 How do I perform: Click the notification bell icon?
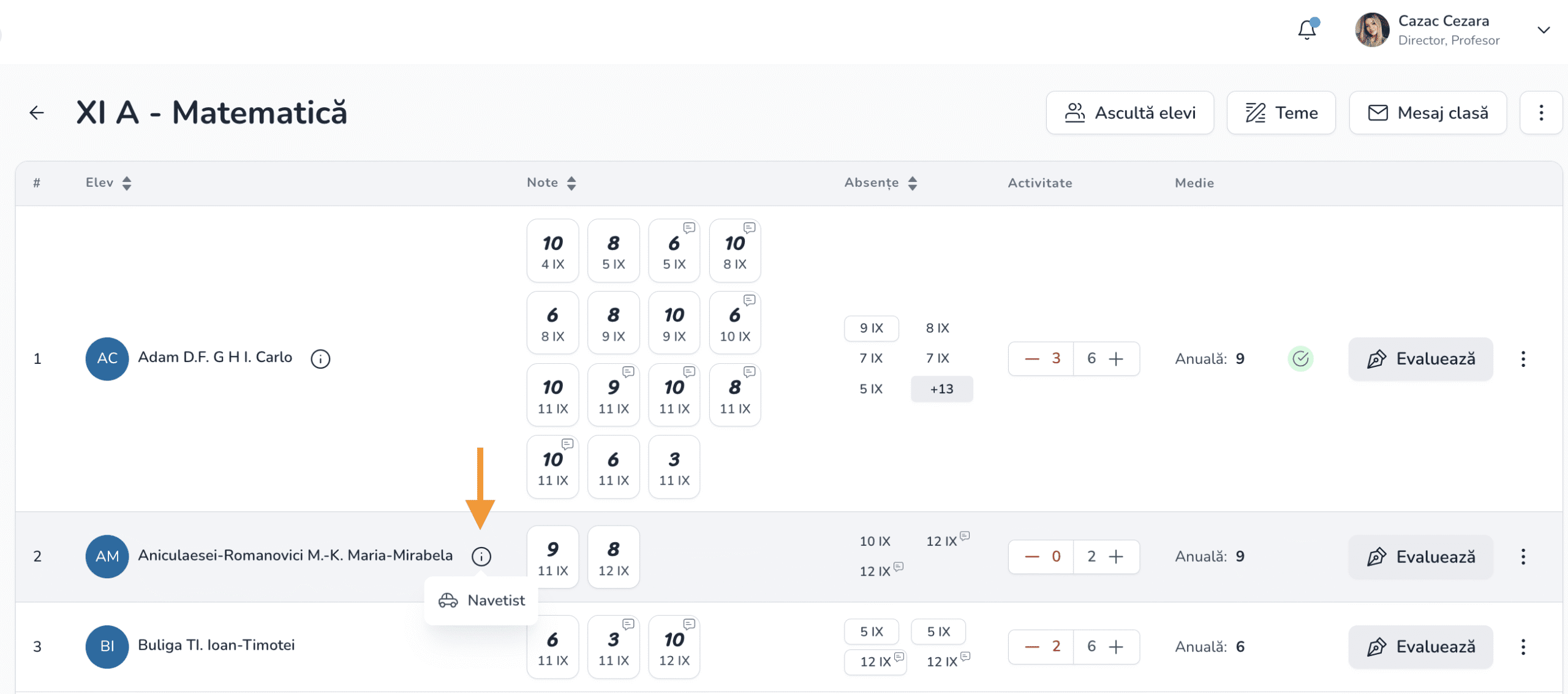[x=1307, y=29]
